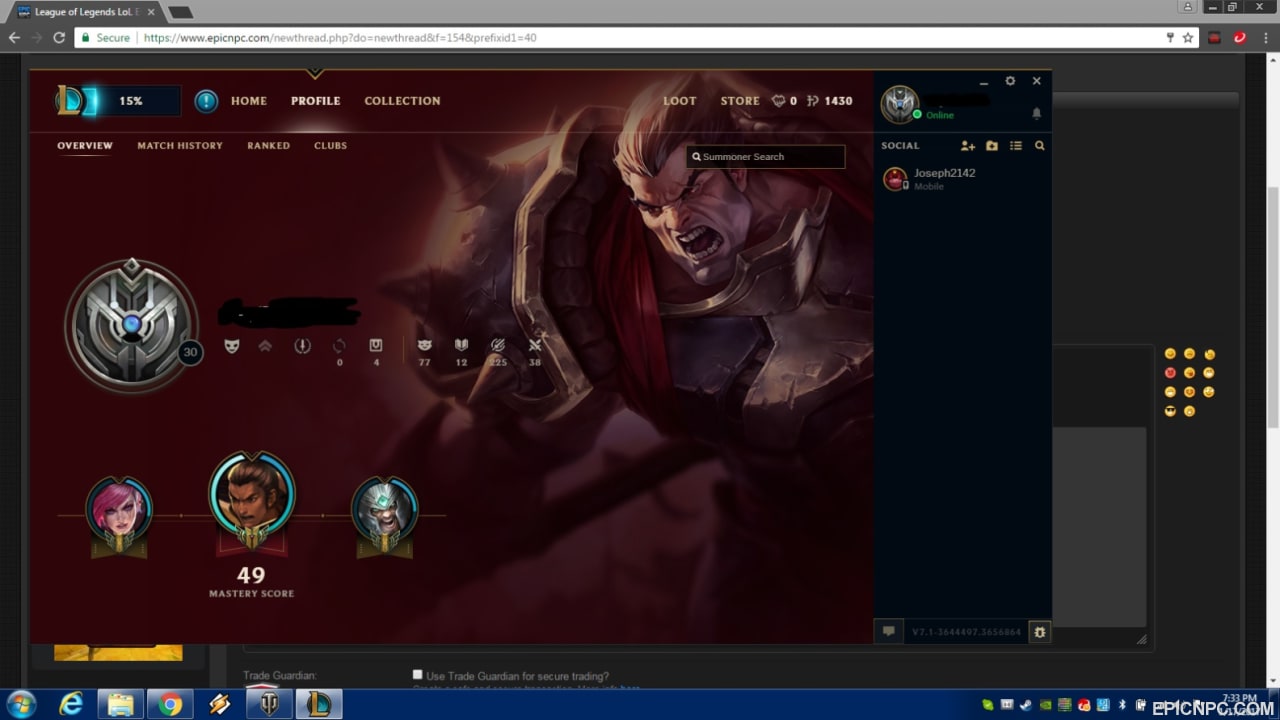Click the double chevron rank icon
This screenshot has width=1280, height=720.
pos(265,346)
